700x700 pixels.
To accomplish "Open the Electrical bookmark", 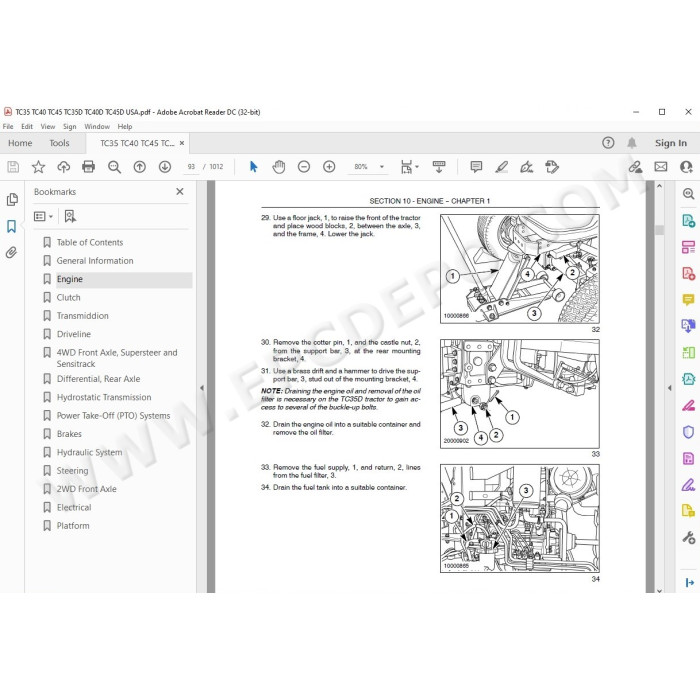I will [x=74, y=507].
